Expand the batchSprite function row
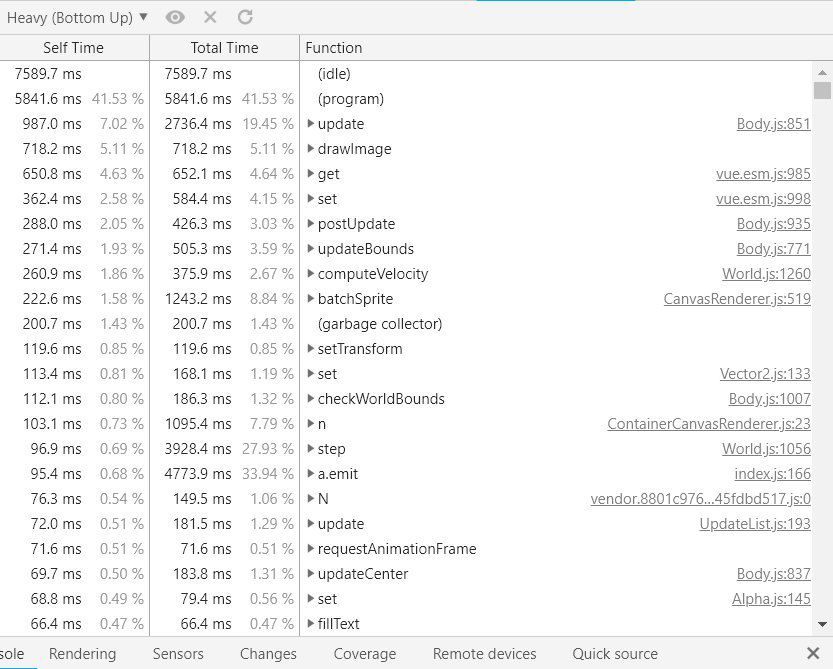Image resolution: width=833 pixels, height=669 pixels. click(x=311, y=299)
